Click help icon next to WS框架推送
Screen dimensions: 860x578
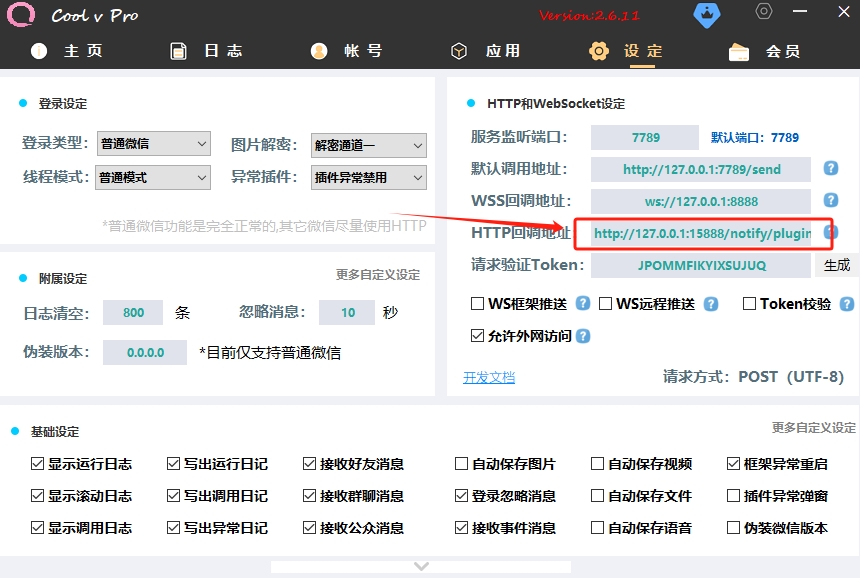tap(583, 304)
